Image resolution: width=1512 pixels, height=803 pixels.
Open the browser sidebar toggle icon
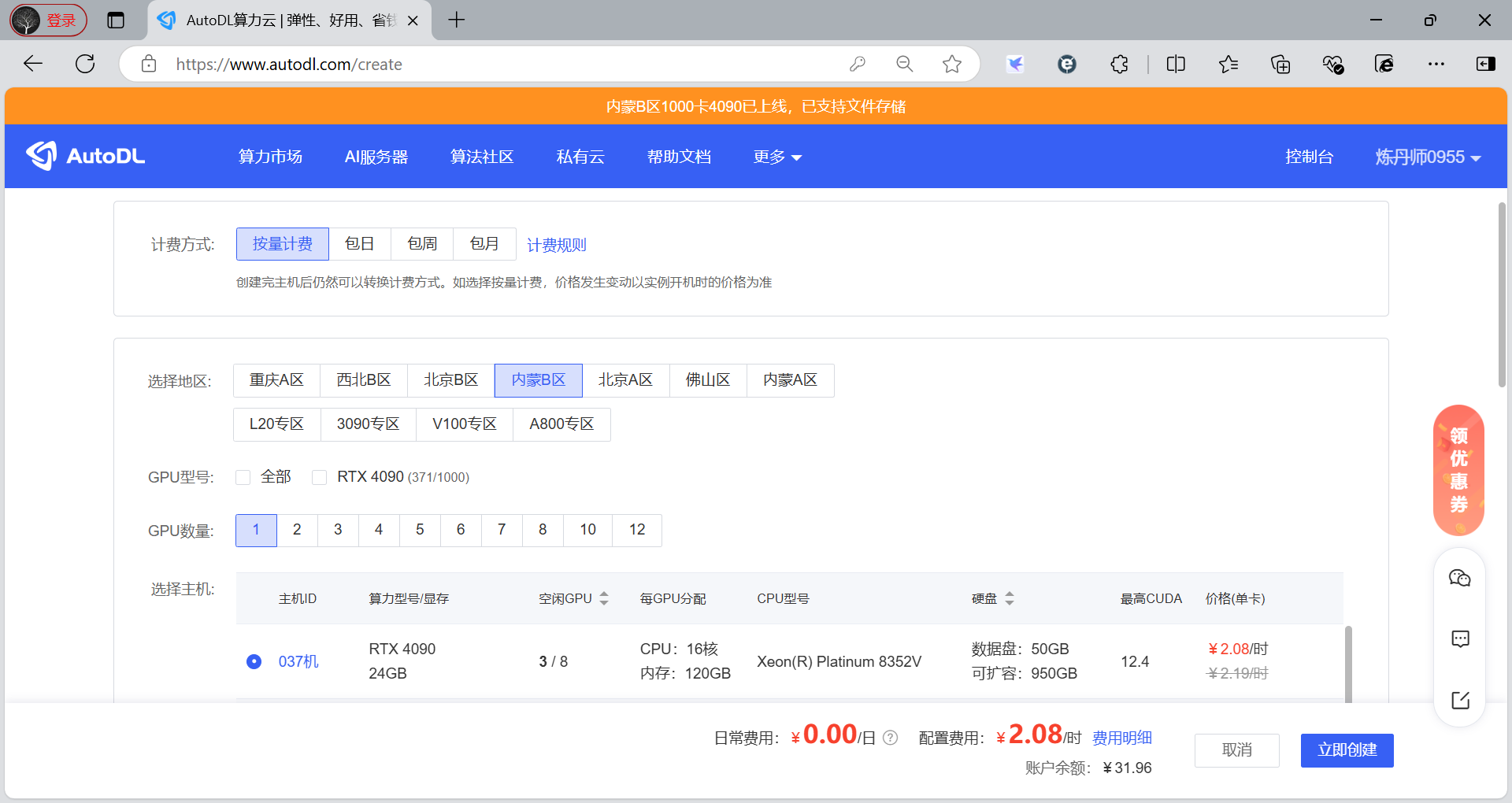[1486, 64]
